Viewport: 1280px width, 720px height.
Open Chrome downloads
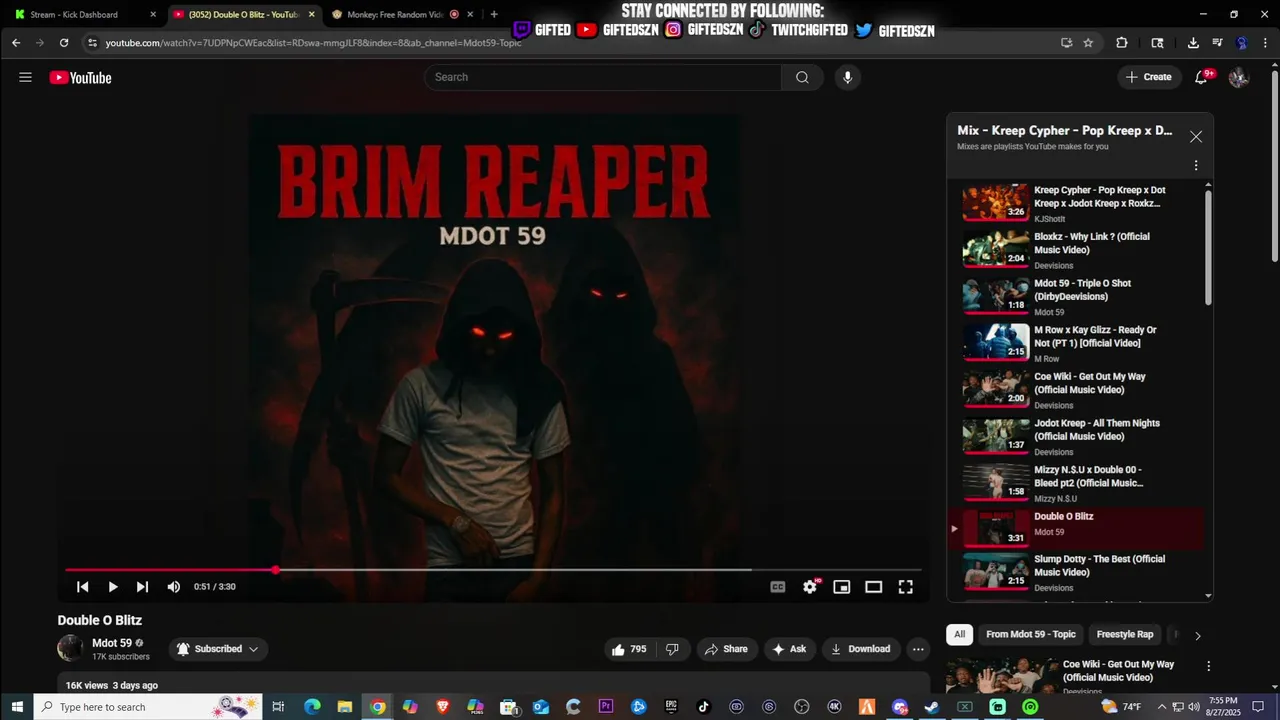click(x=1193, y=43)
